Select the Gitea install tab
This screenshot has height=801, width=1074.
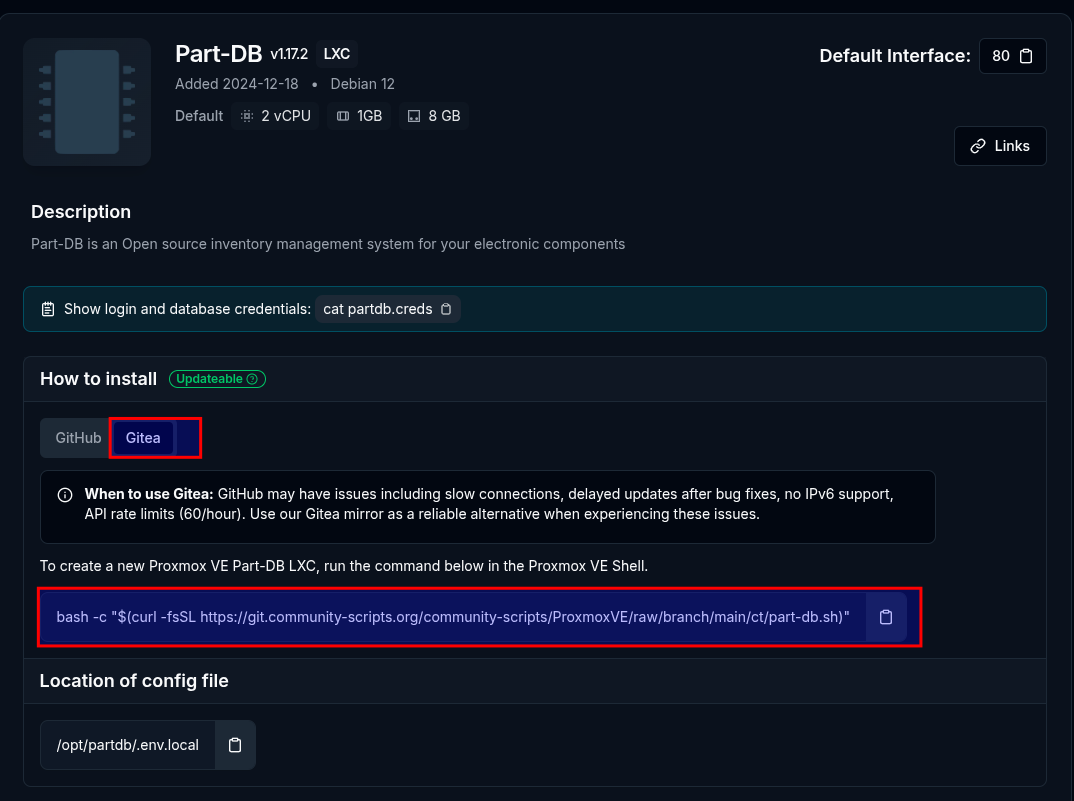coord(143,438)
